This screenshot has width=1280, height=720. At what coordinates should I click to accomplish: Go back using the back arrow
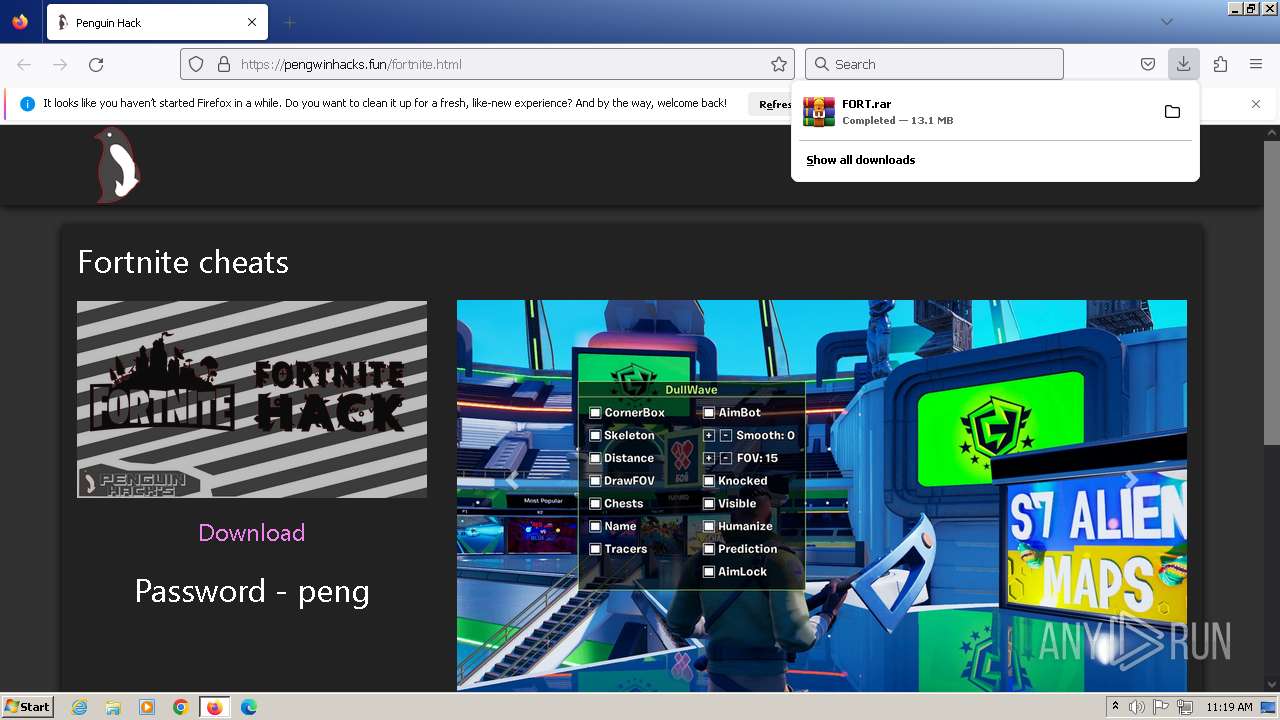click(24, 64)
